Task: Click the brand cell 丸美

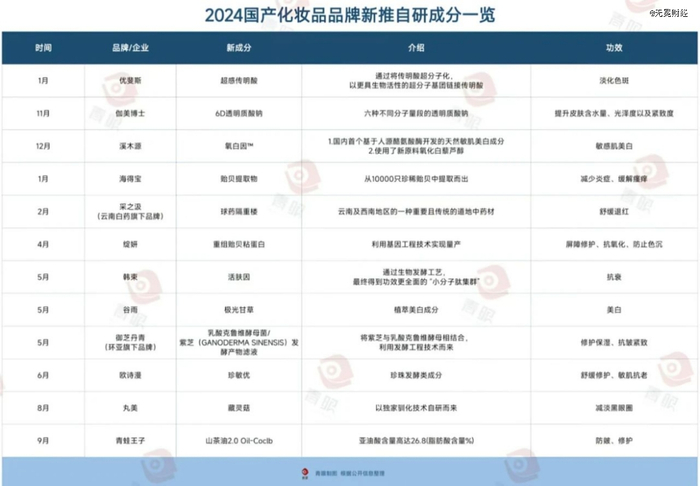Action: click(x=130, y=408)
